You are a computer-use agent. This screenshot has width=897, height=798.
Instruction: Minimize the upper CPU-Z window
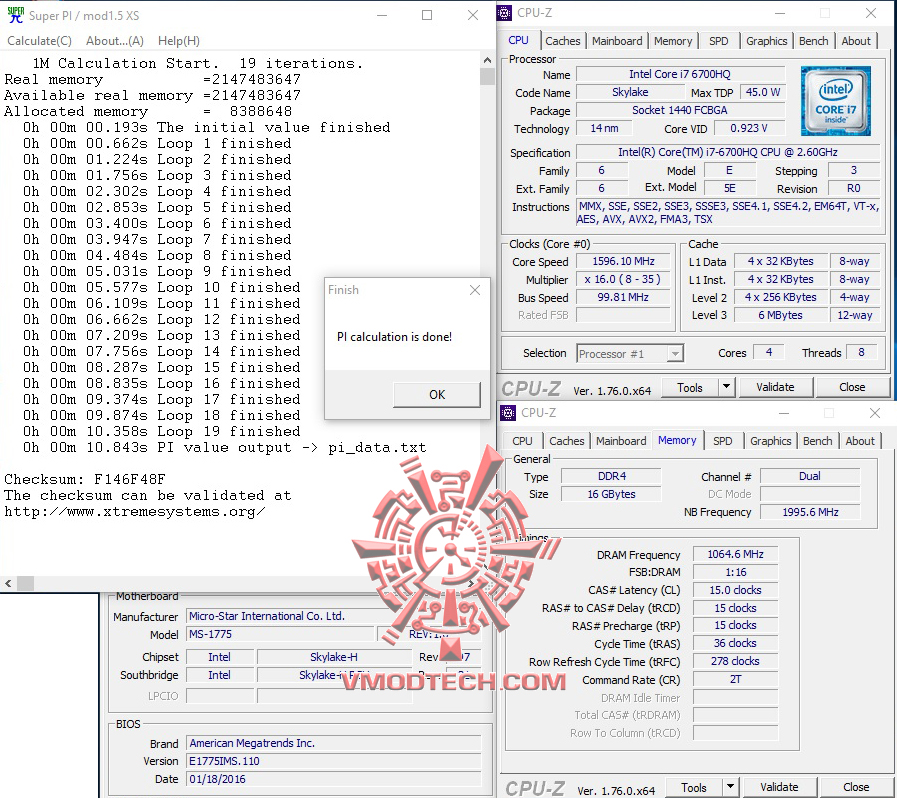click(x=781, y=13)
